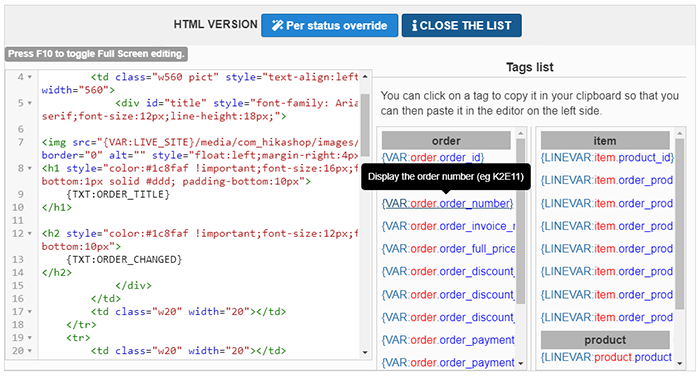Collapse code fold arrow on line 4
The height and width of the screenshot is (376, 700).
click(30, 77)
